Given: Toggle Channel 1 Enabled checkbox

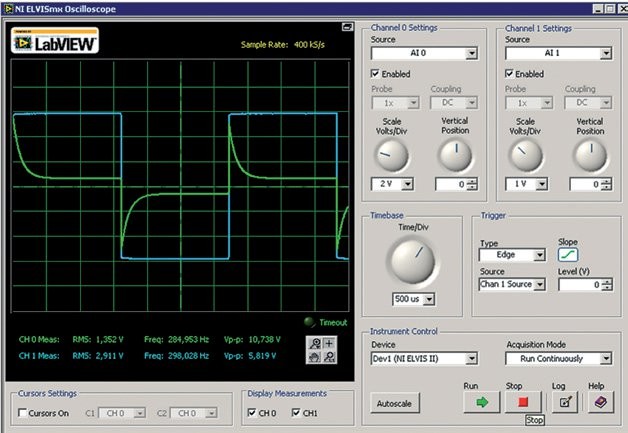Looking at the screenshot, I should point(509,74).
